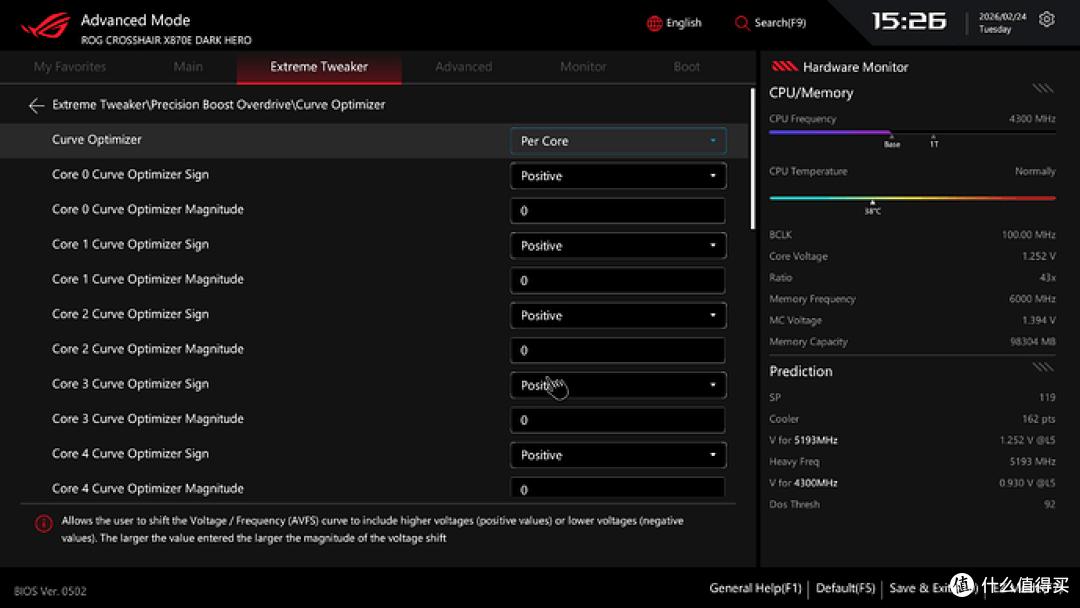Load defaults with Default(F5)
Image resolution: width=1080 pixels, height=608 pixels.
845,589
